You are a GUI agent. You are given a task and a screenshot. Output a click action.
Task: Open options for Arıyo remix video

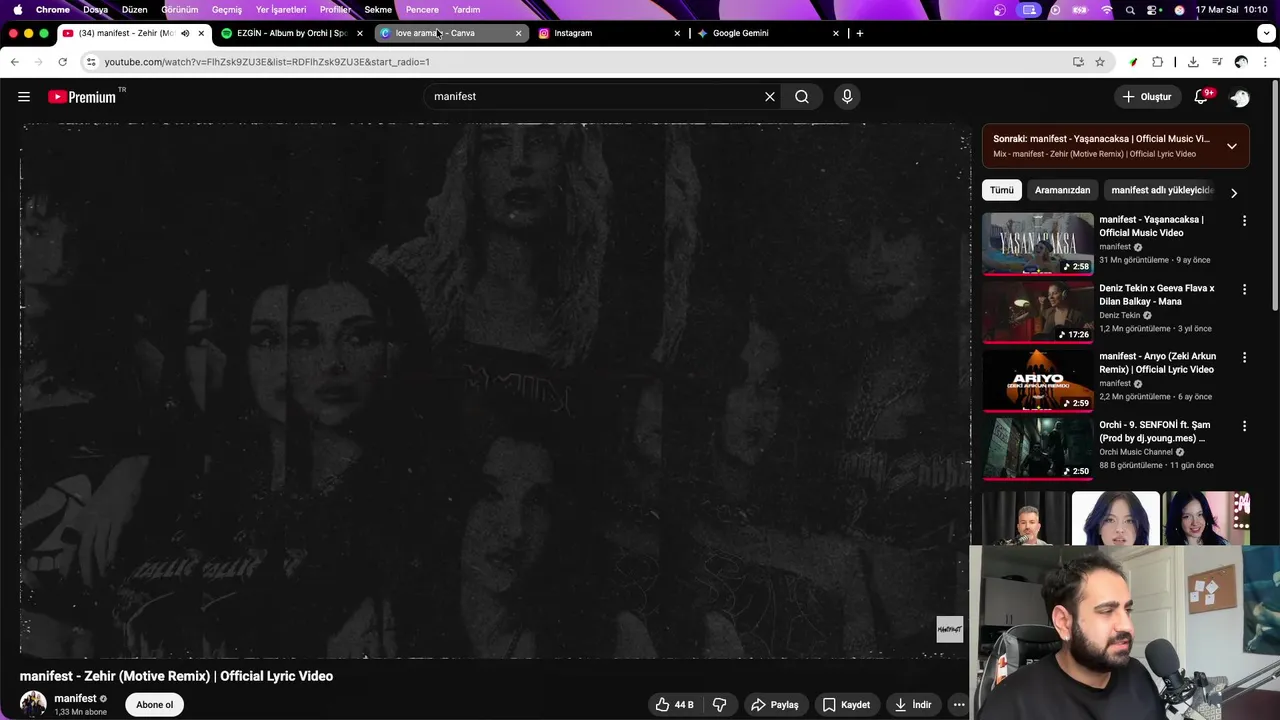tap(1244, 358)
